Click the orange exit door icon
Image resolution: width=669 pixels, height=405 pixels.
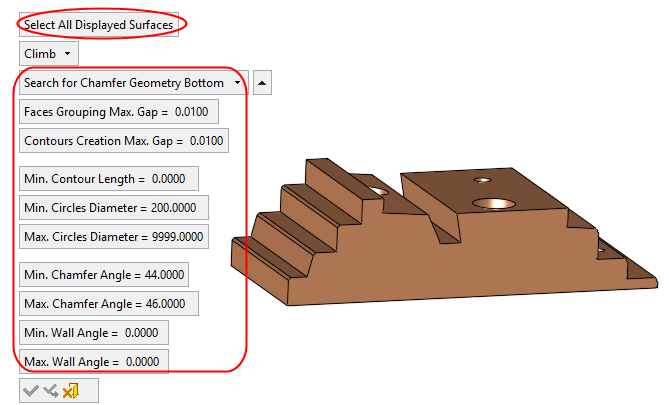(70, 391)
